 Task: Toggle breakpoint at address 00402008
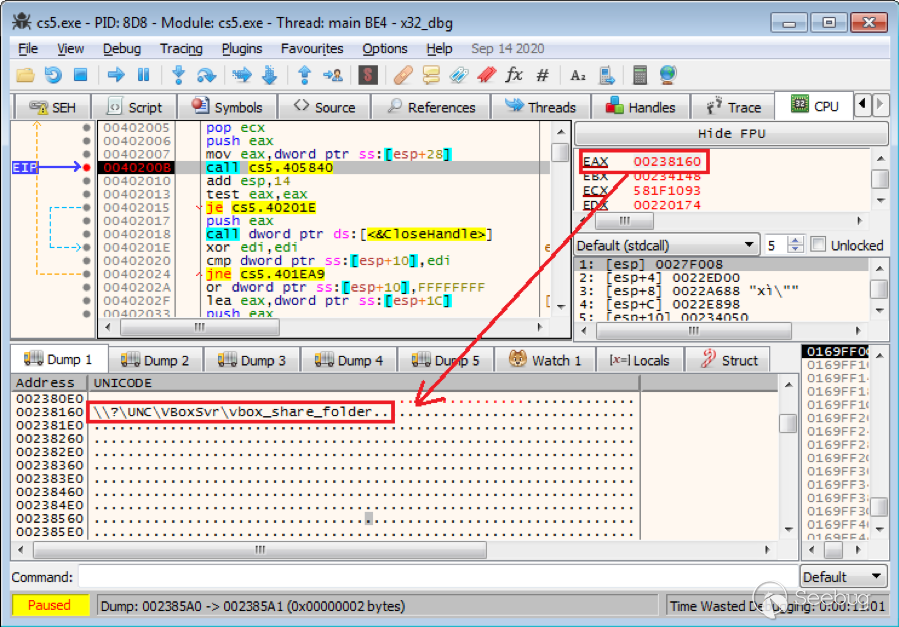87,168
